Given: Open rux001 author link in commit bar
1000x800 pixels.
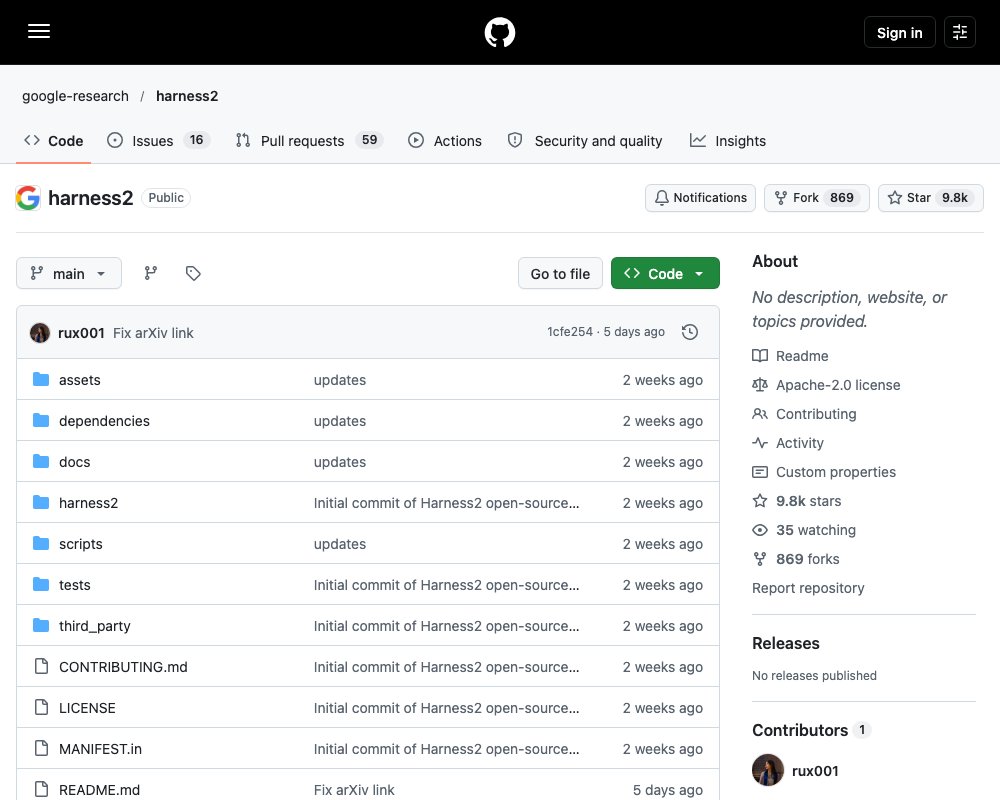Looking at the screenshot, I should [x=81, y=333].
